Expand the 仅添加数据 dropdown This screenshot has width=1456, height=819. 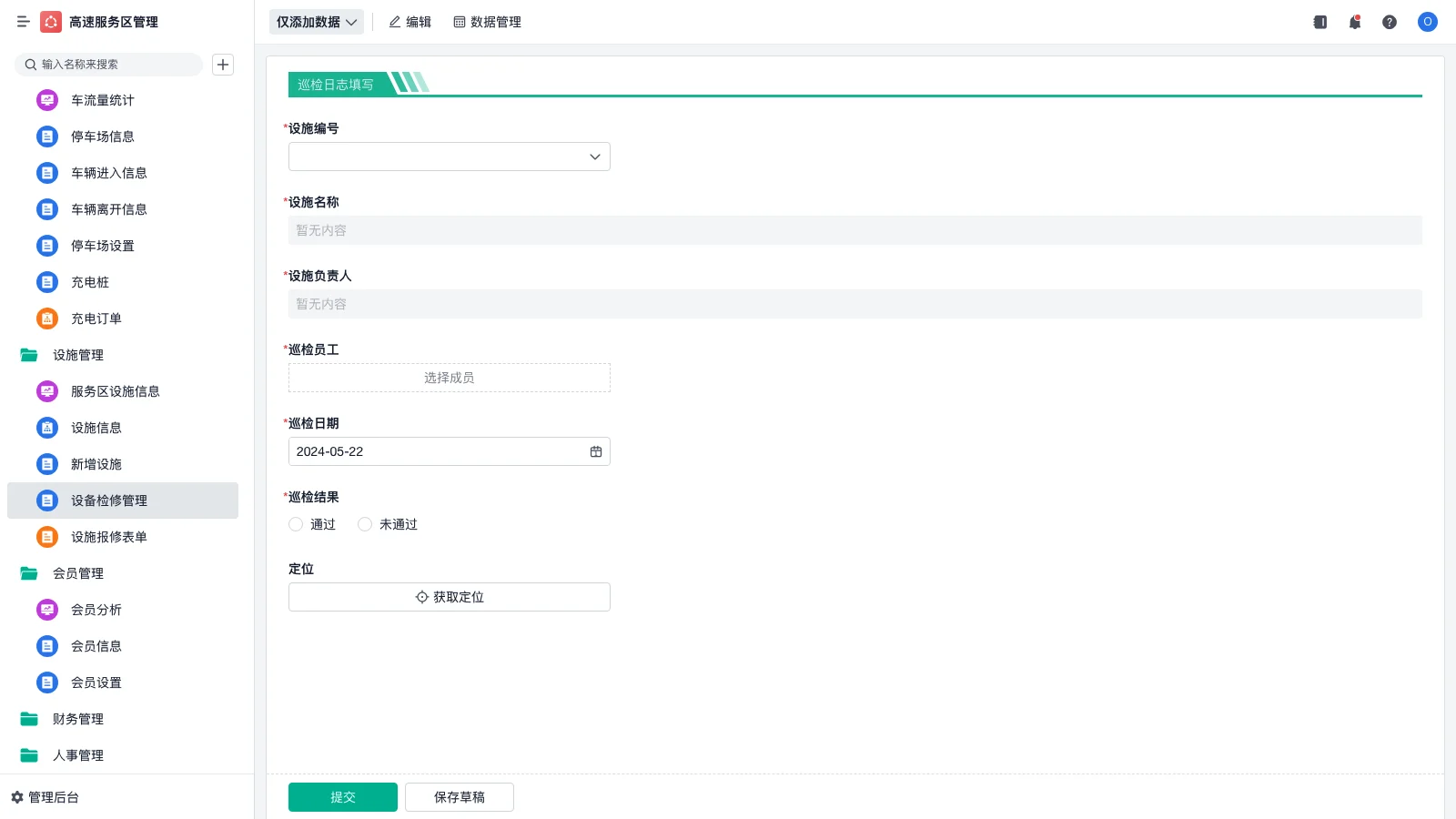pyautogui.click(x=316, y=21)
